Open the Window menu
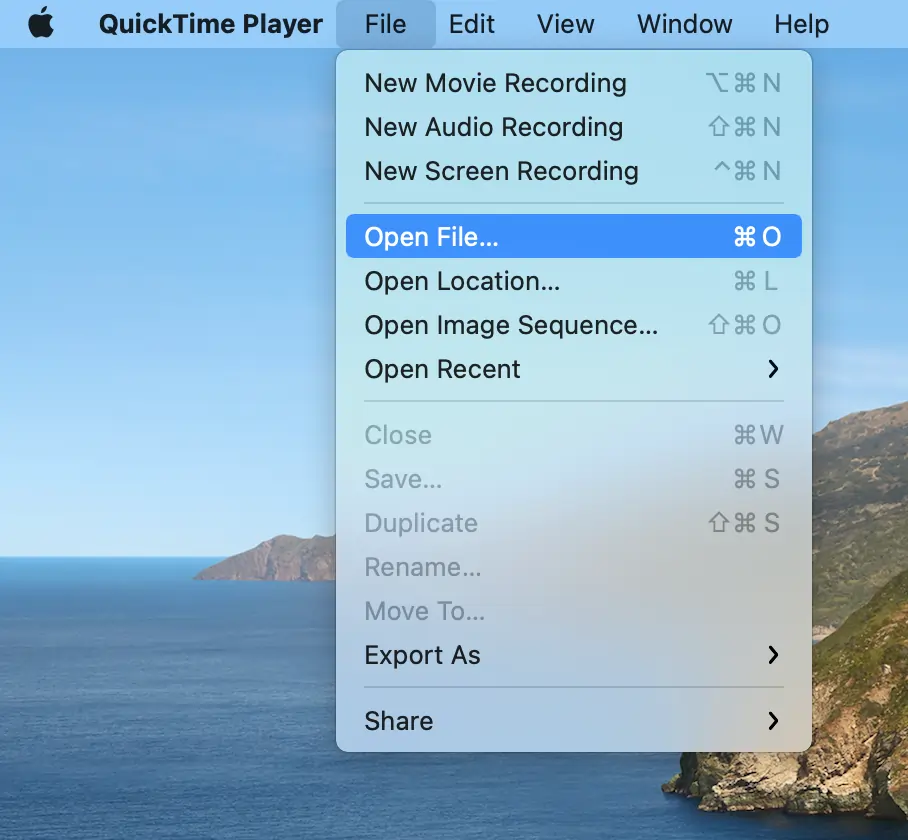This screenshot has width=908, height=840. click(x=684, y=24)
